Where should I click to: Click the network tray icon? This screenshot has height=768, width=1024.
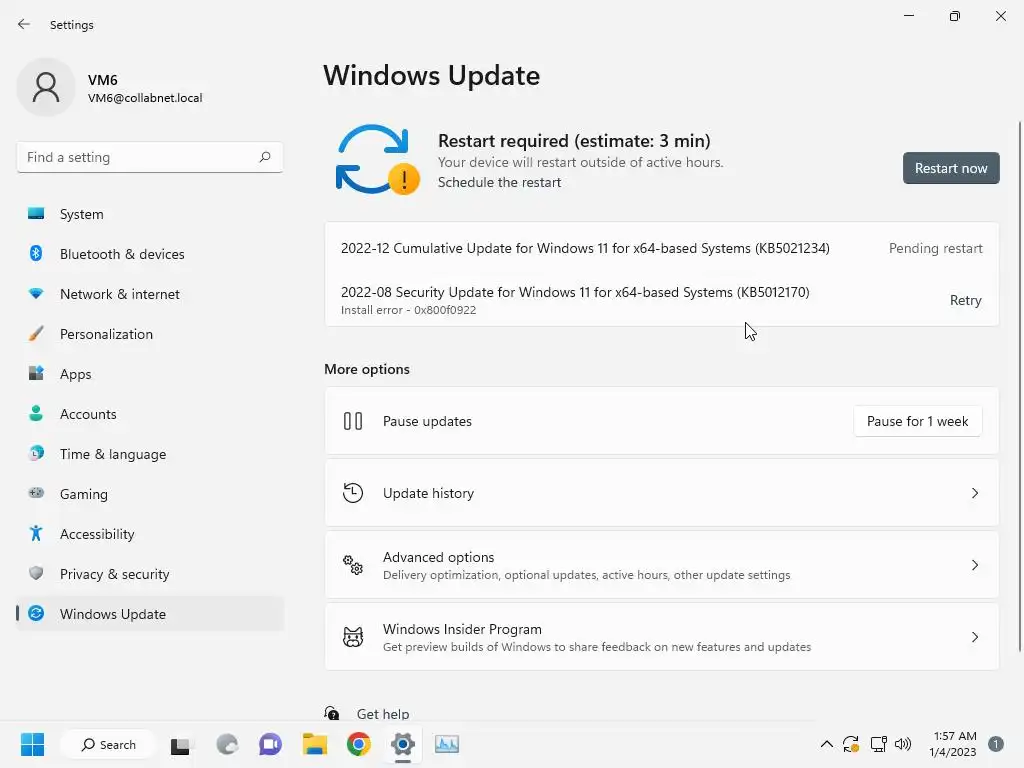click(x=878, y=744)
